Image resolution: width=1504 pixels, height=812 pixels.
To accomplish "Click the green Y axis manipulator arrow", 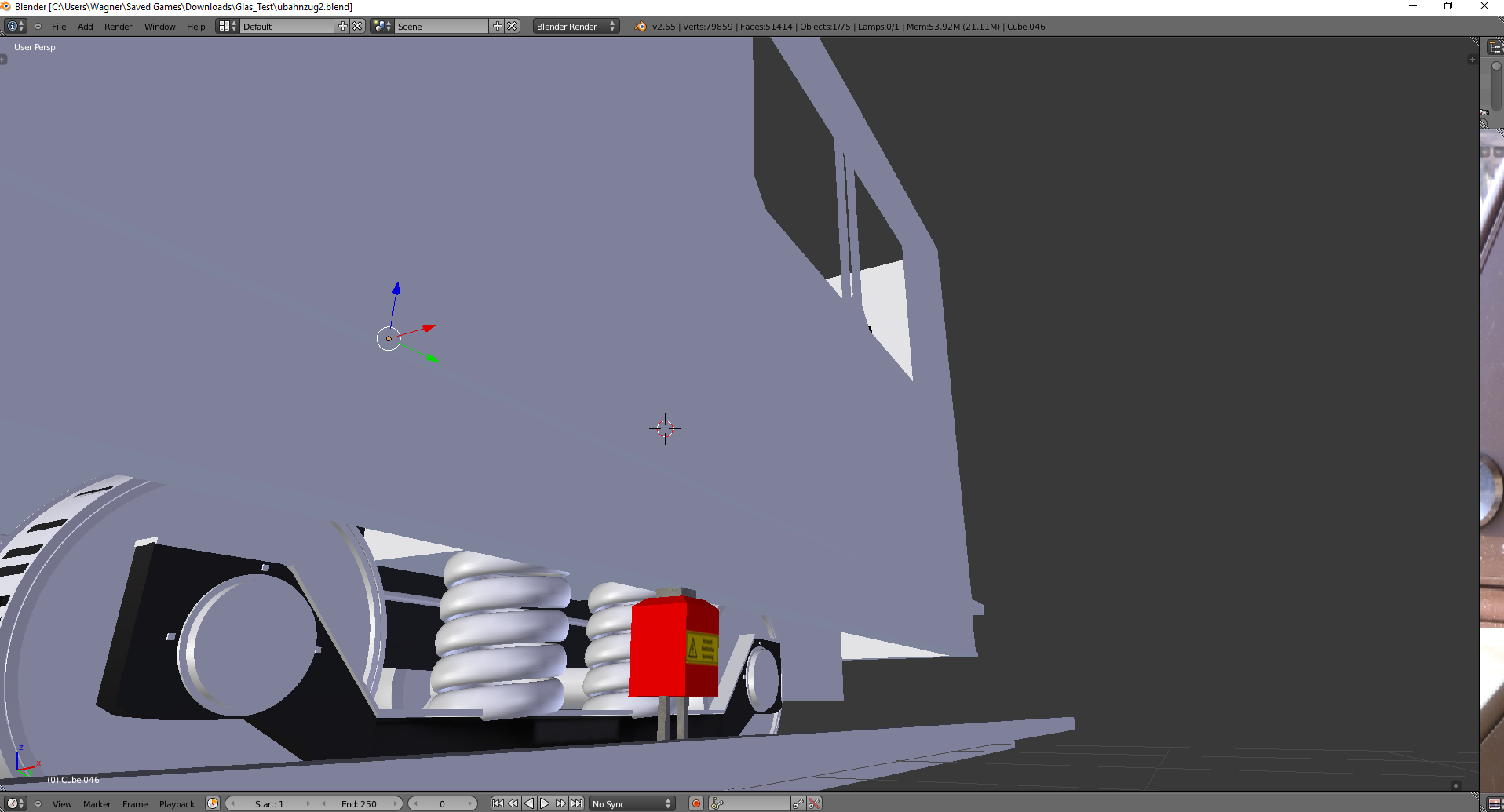I will tap(432, 358).
